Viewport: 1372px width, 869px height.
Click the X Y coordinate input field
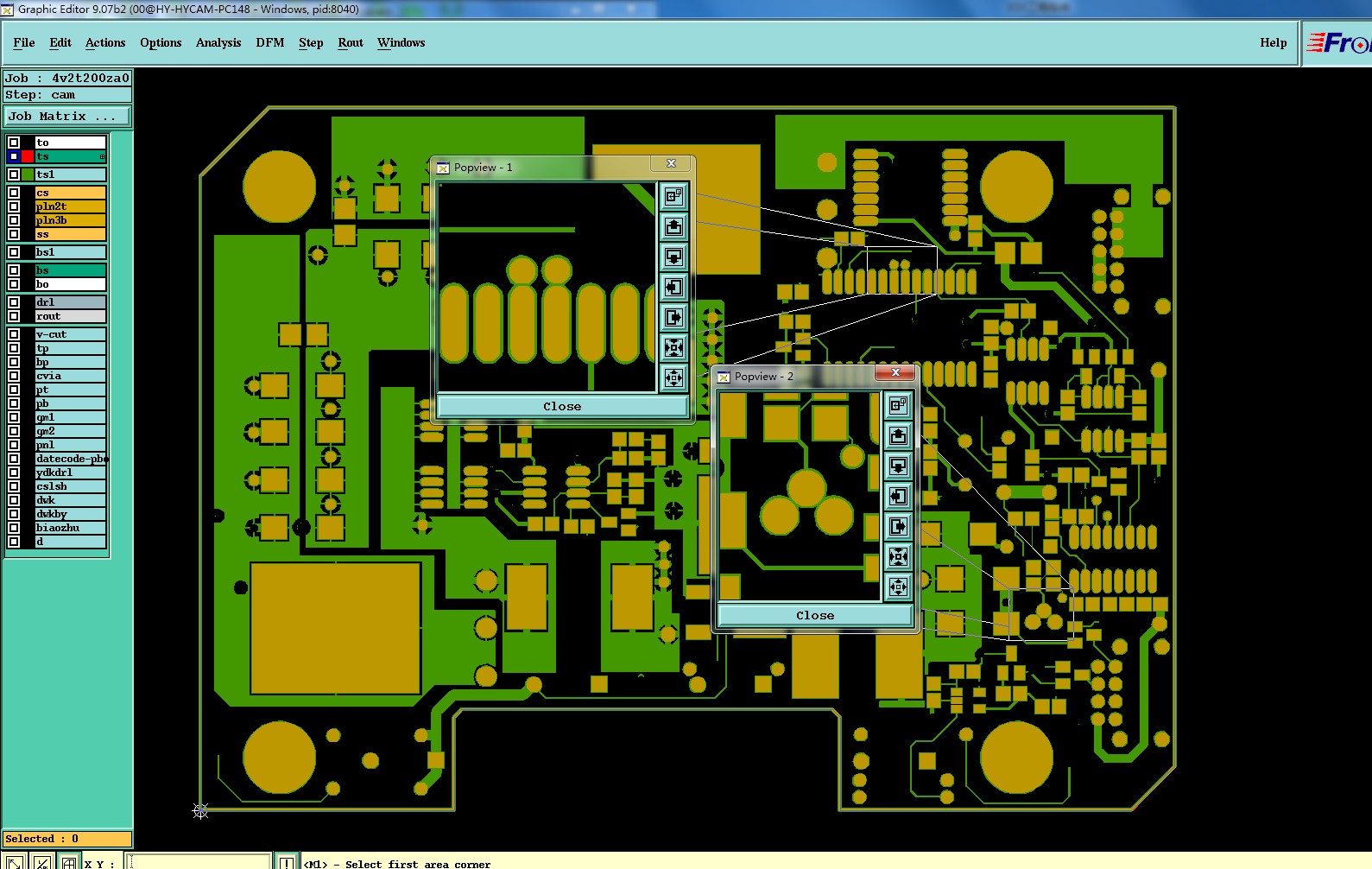[199, 862]
